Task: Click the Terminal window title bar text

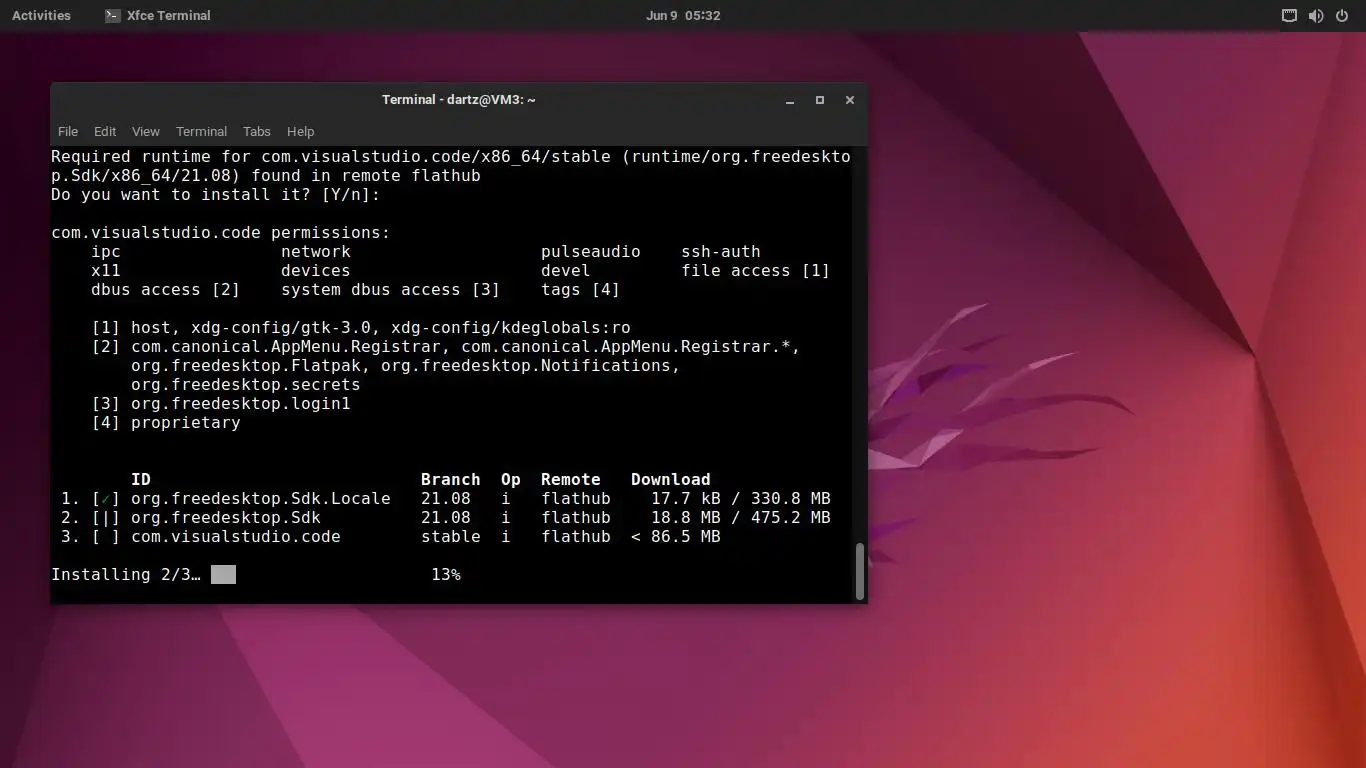Action: [459, 100]
